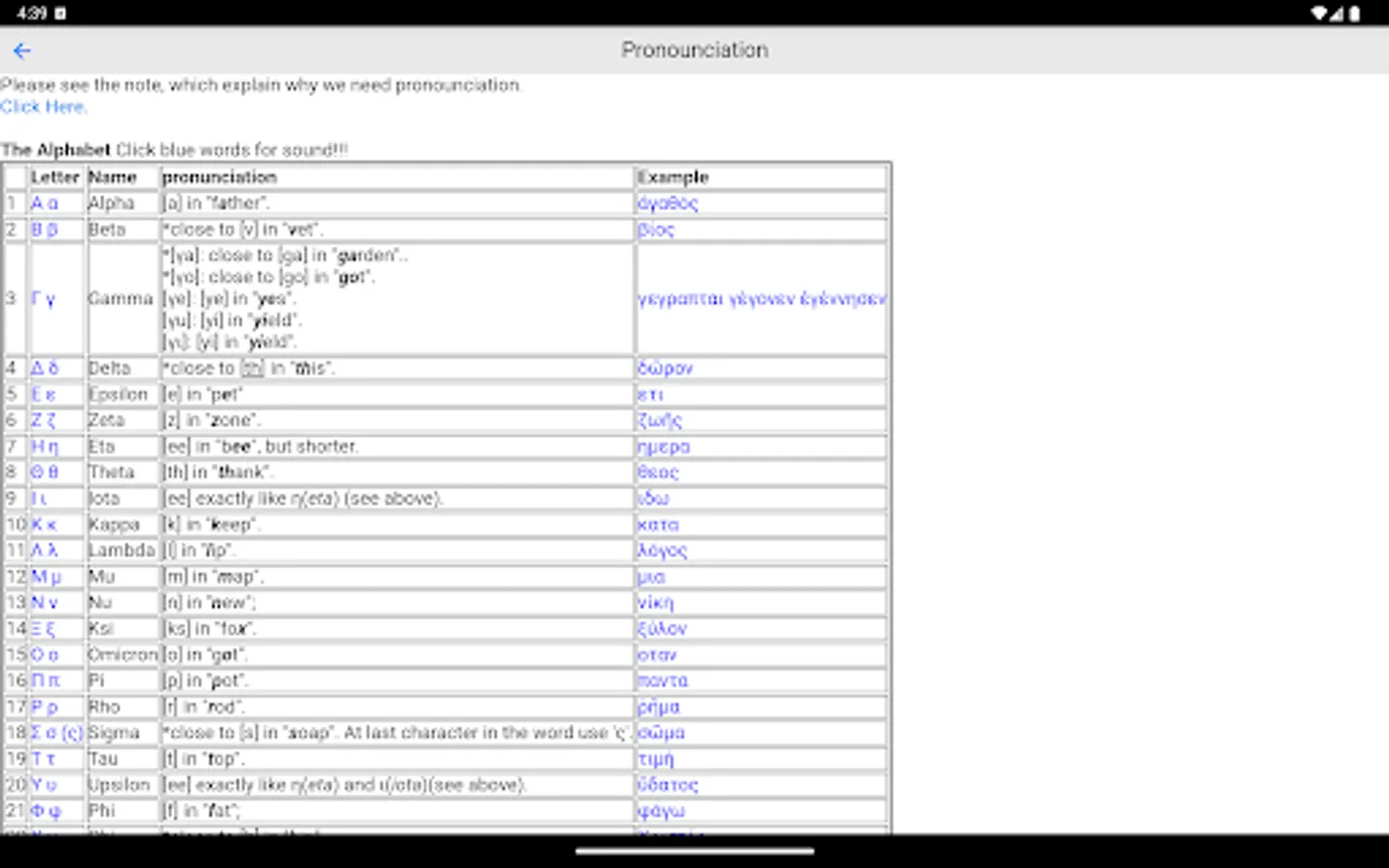The image size is (1389, 868).
Task: Play example word 'κατα' in Kappa row
Action: pyautogui.click(x=658, y=525)
